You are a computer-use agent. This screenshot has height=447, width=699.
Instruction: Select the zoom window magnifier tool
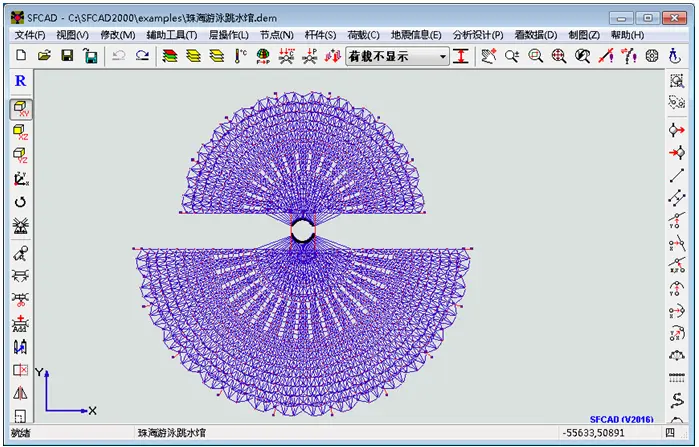(x=535, y=56)
